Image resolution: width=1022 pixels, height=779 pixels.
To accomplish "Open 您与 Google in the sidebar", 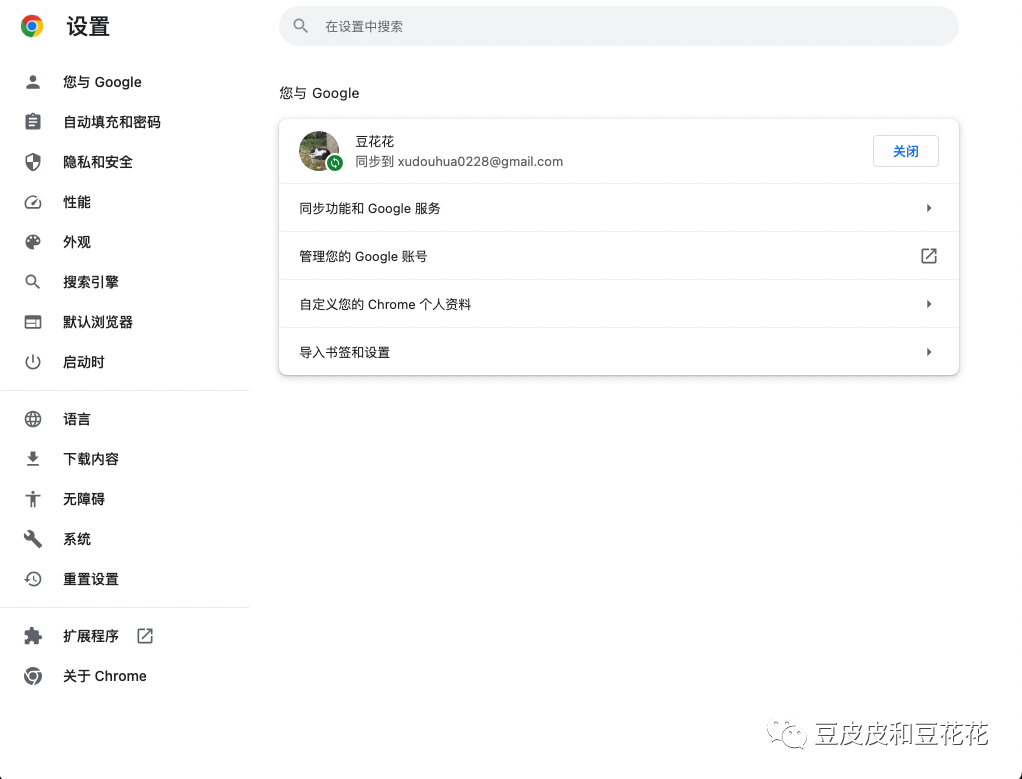I will (102, 81).
